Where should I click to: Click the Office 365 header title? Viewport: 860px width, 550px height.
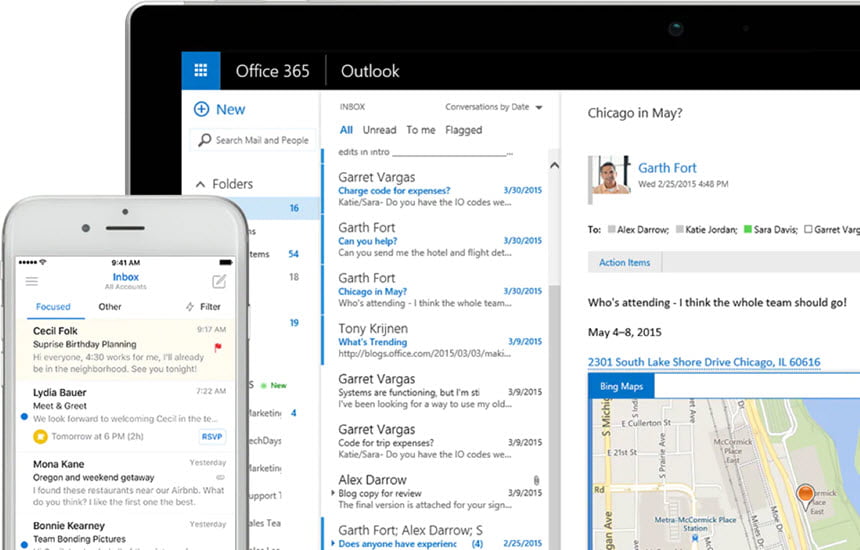(273, 71)
